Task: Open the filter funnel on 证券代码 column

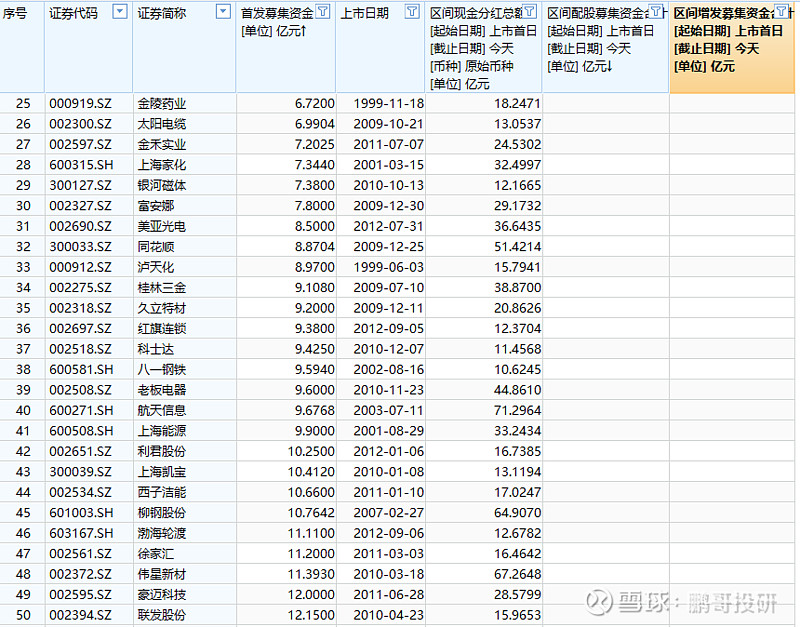Action: click(x=119, y=12)
